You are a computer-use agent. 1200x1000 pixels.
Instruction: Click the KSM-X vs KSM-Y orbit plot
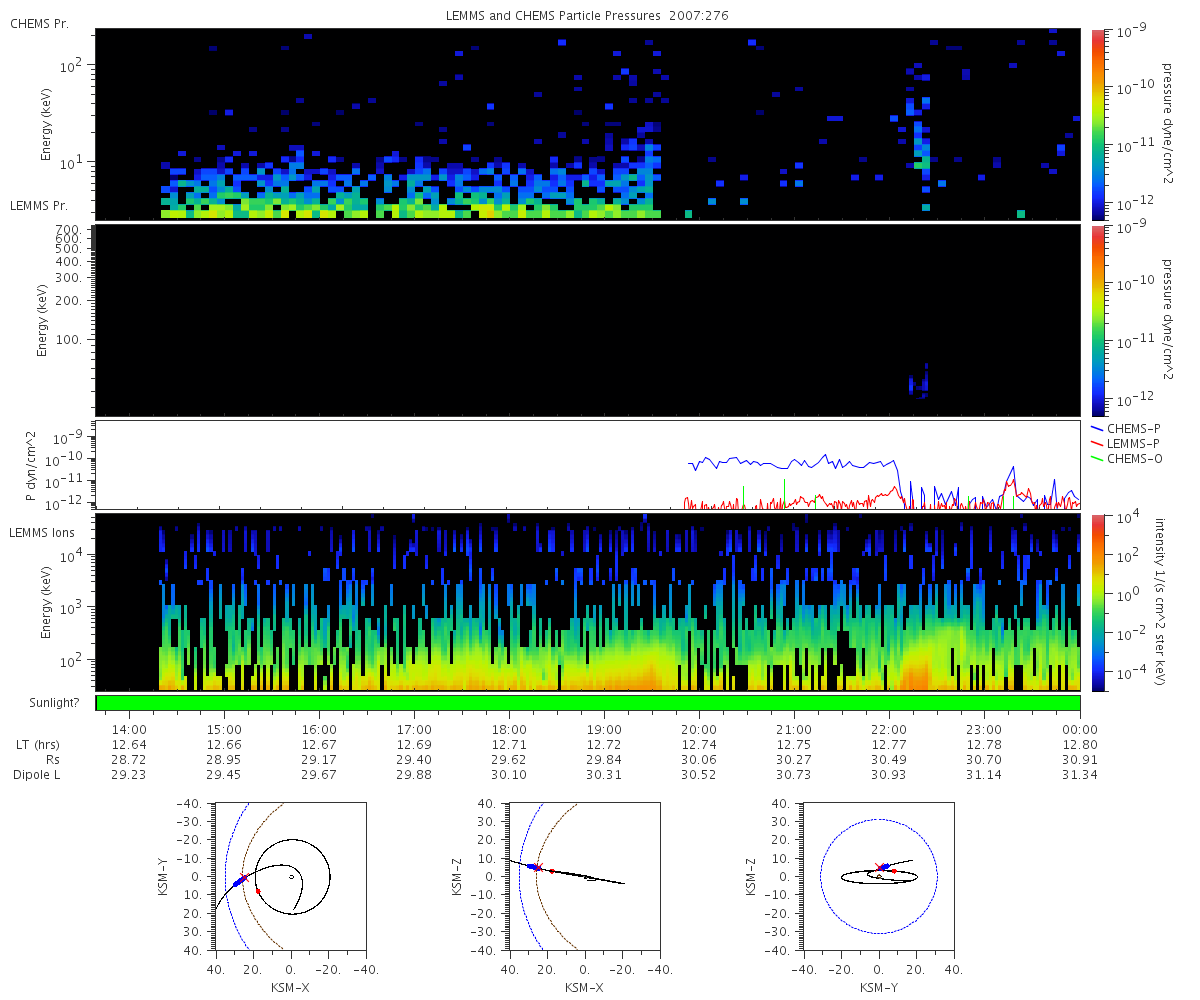click(x=290, y=876)
